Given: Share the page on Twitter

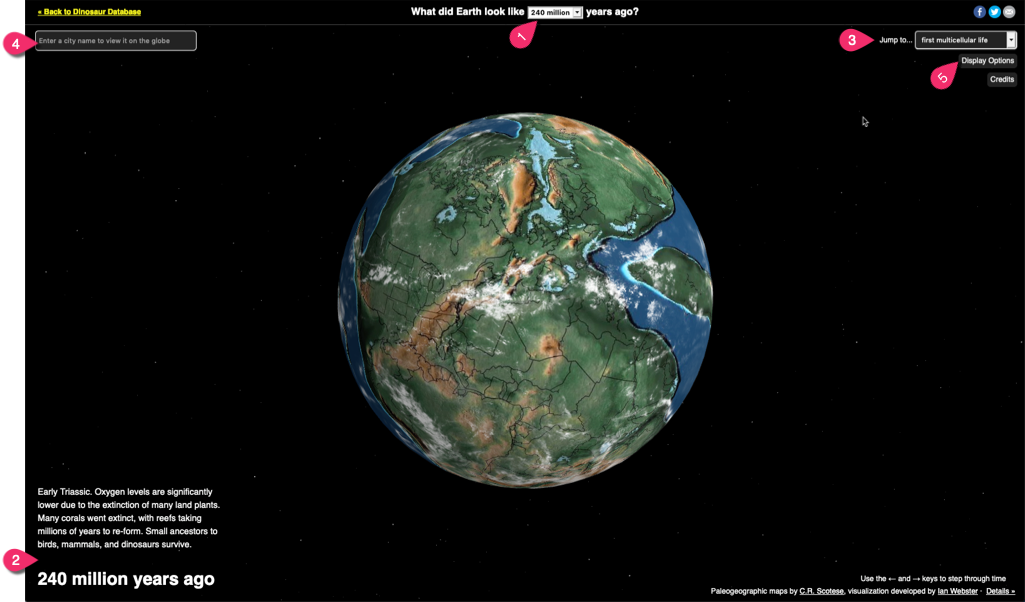Looking at the screenshot, I should click(994, 12).
